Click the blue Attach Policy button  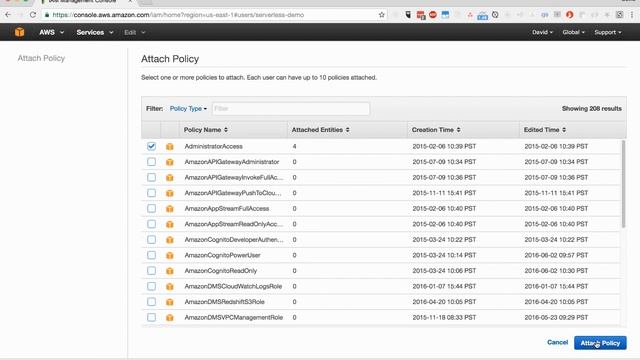(x=600, y=343)
